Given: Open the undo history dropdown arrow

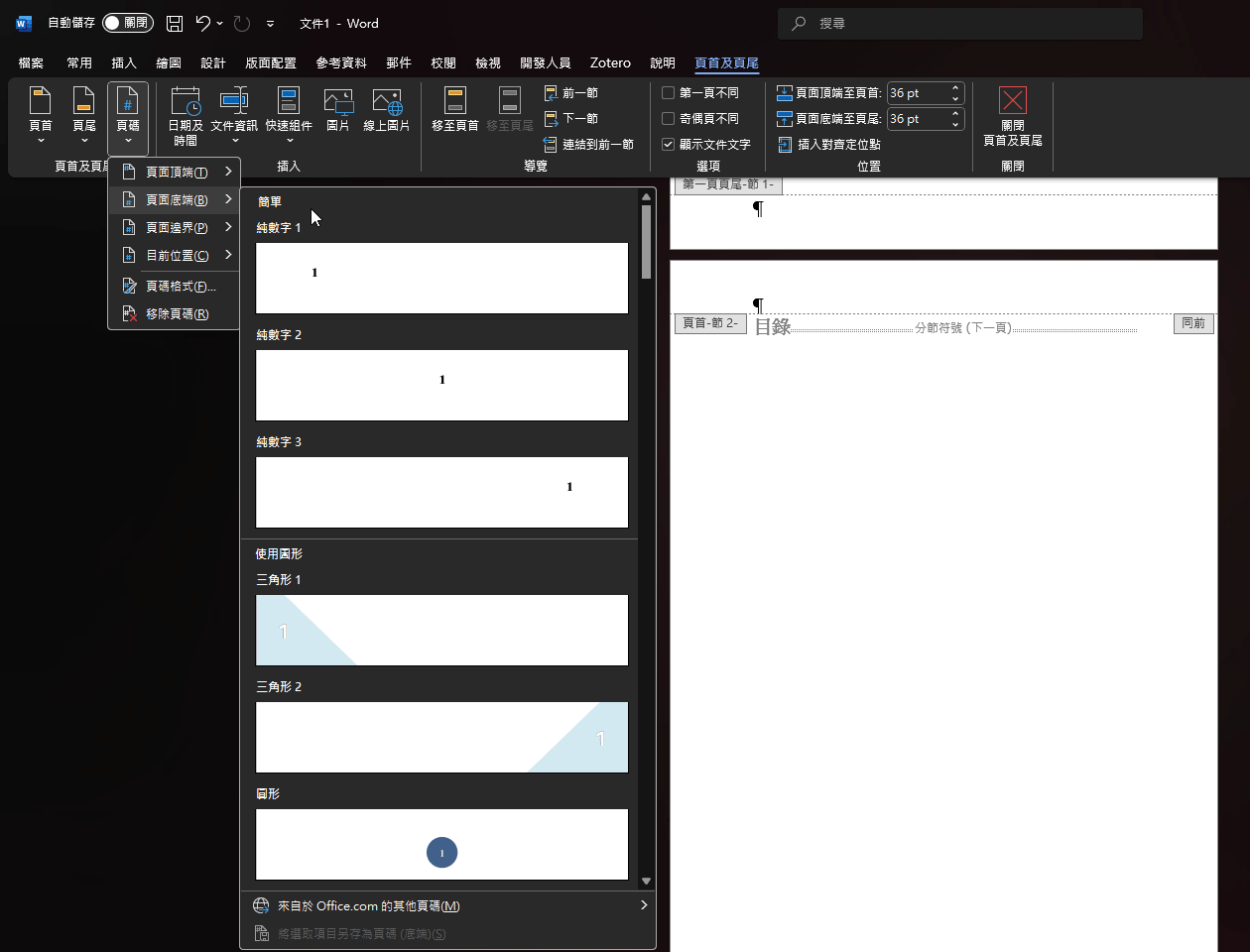Looking at the screenshot, I should tap(219, 23).
